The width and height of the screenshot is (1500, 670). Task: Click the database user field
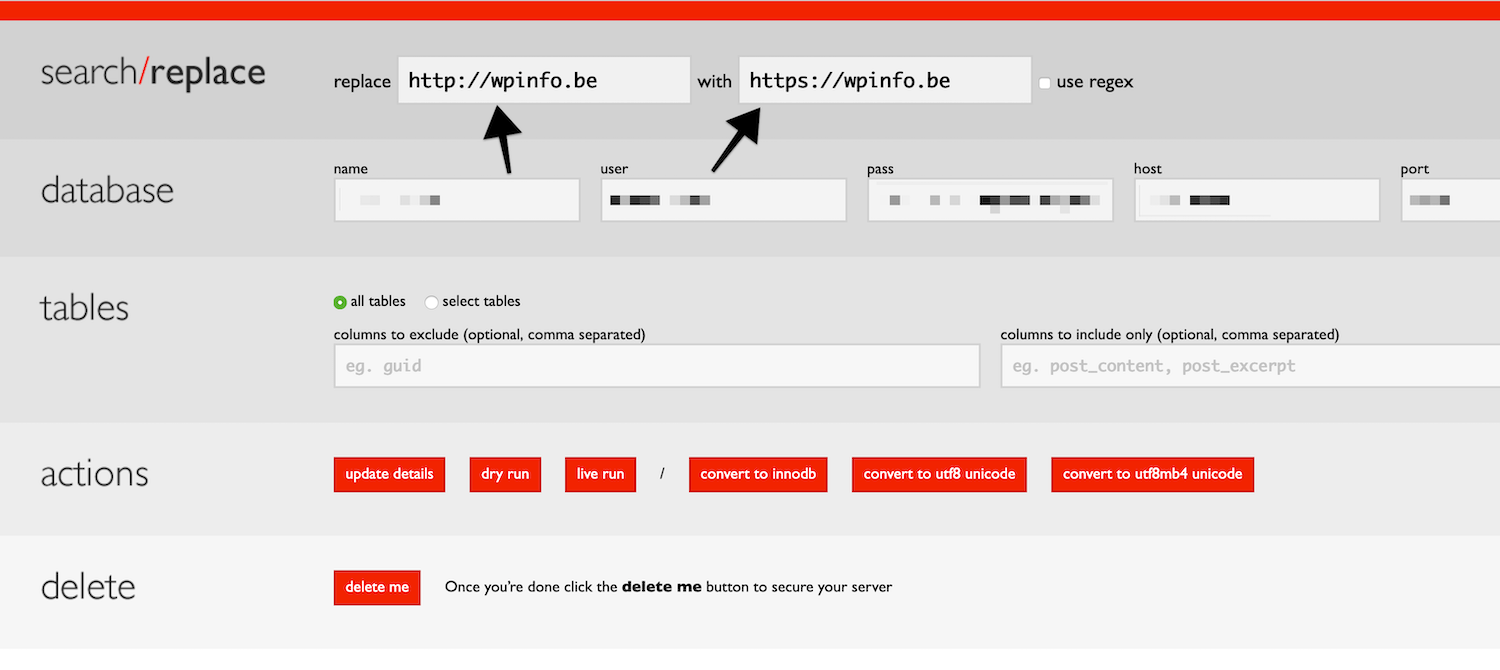pos(723,200)
